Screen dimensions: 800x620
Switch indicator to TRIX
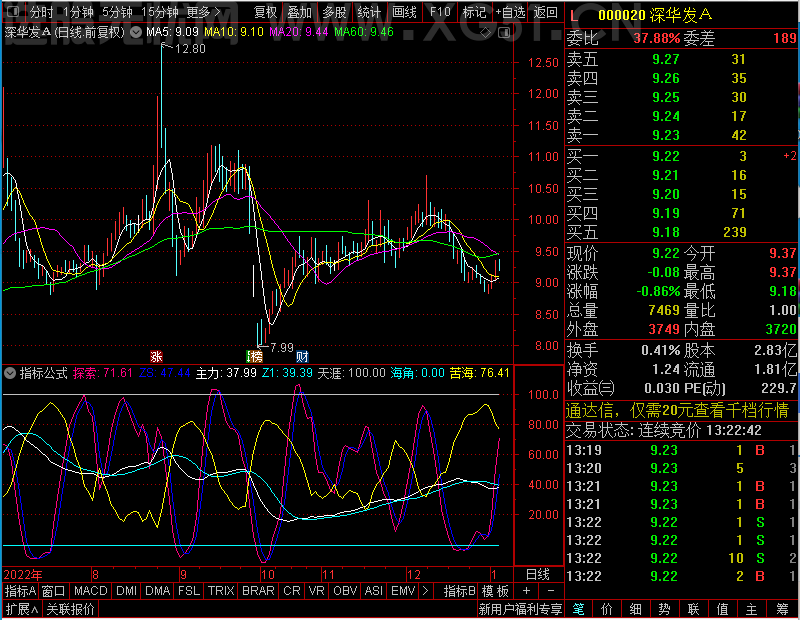pos(221,591)
